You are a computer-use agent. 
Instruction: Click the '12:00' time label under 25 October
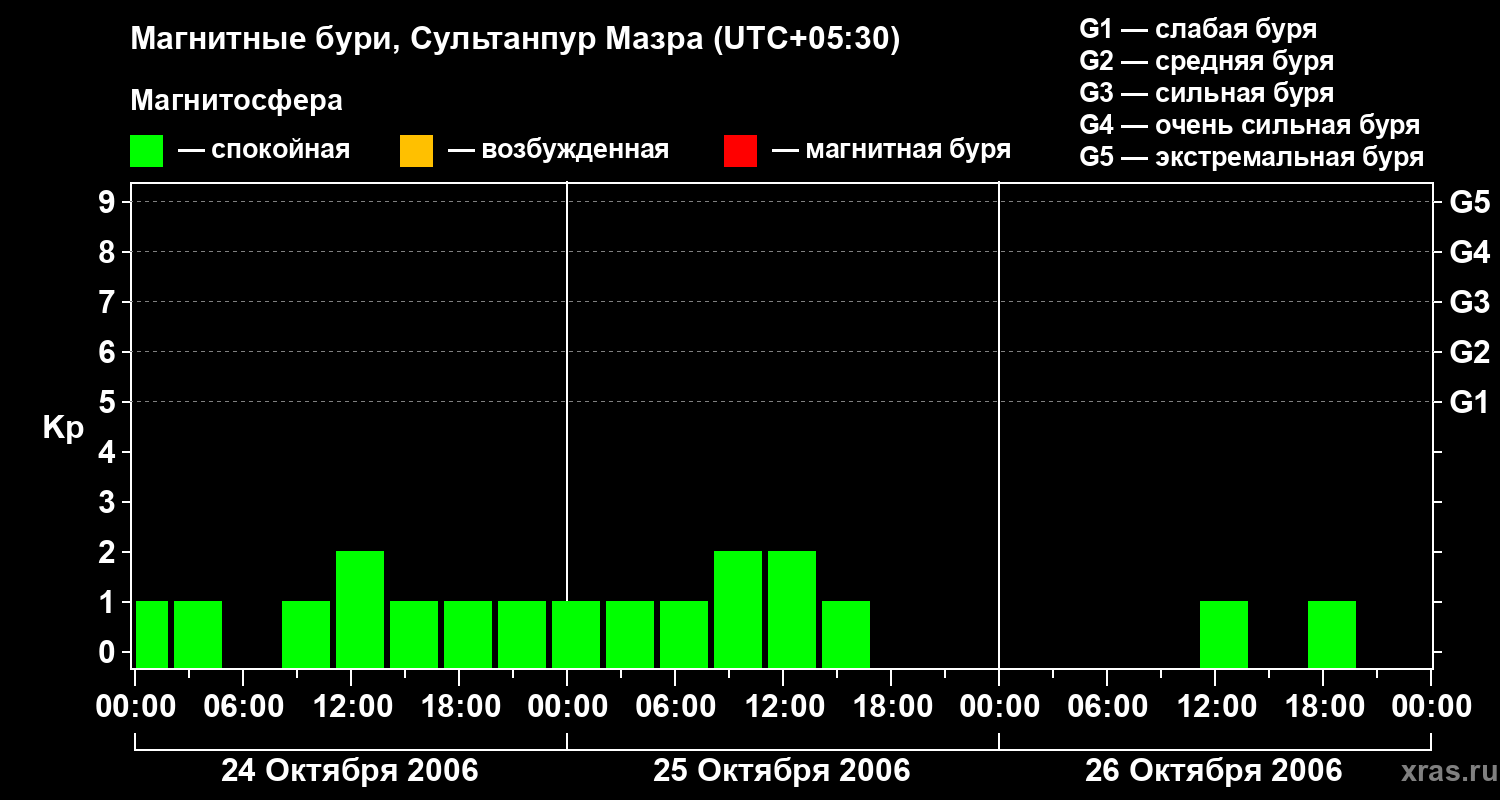tap(783, 707)
